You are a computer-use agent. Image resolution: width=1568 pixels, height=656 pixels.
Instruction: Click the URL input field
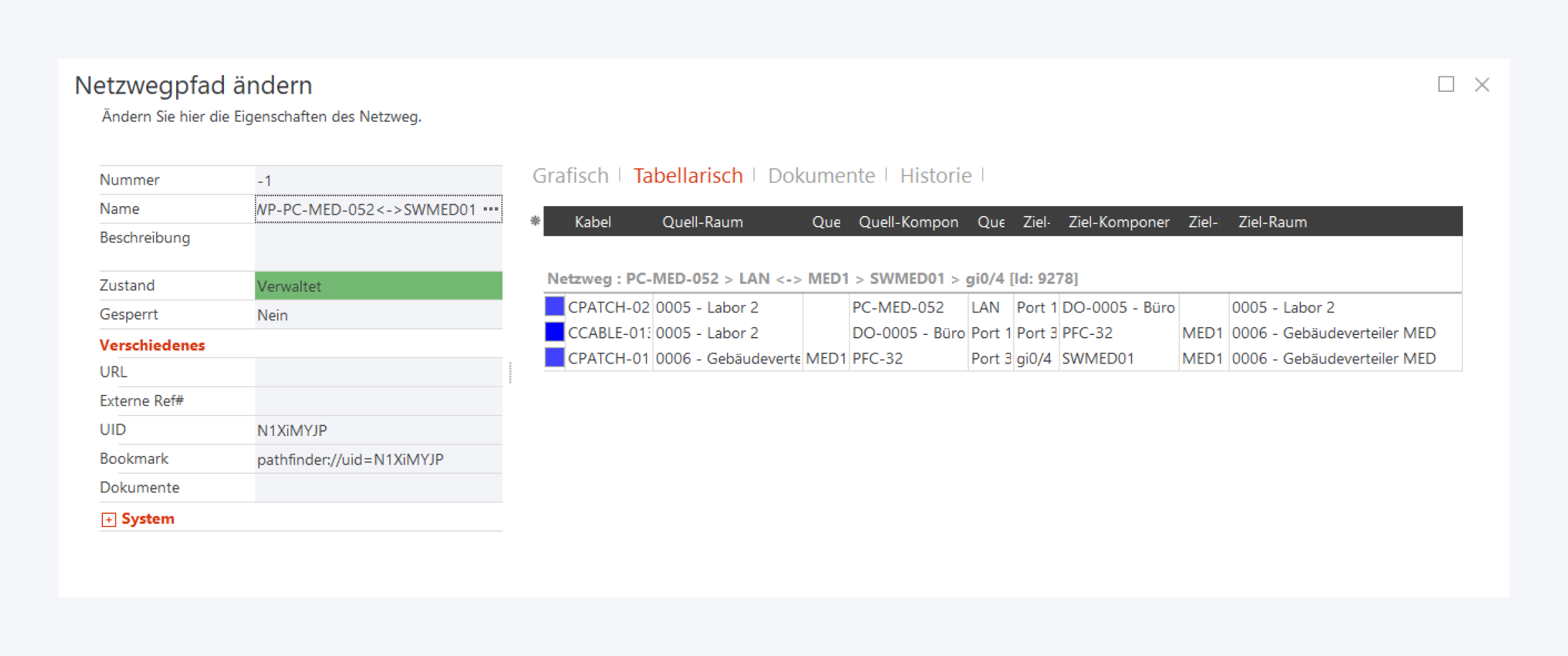(378, 372)
